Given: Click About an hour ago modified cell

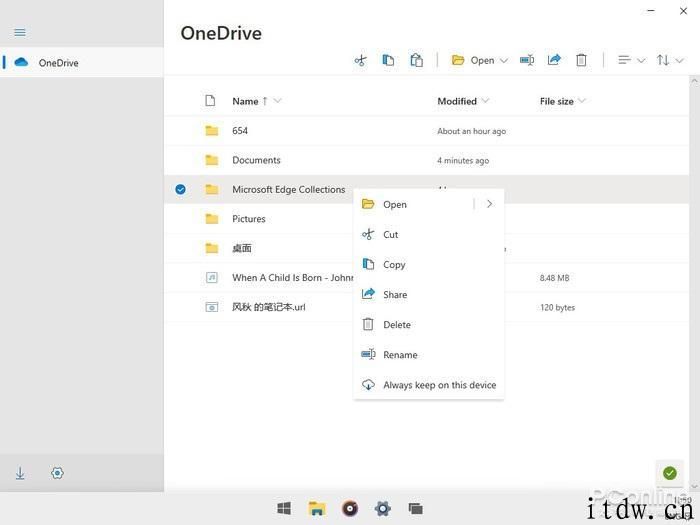Looking at the screenshot, I should click(471, 131).
